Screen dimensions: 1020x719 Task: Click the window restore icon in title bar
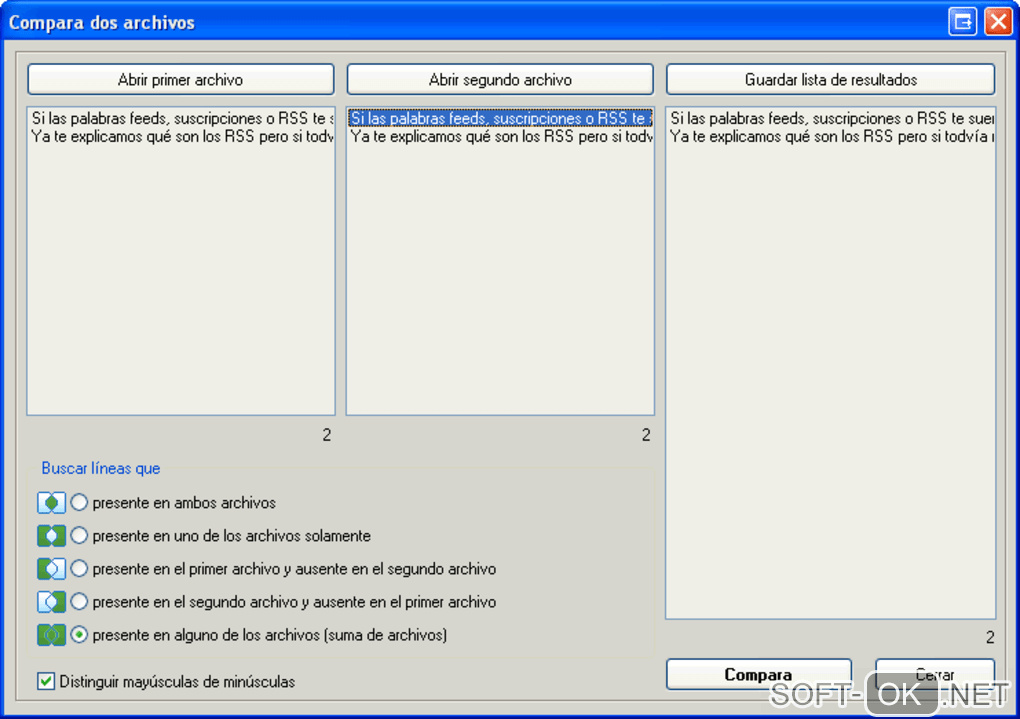coord(963,21)
